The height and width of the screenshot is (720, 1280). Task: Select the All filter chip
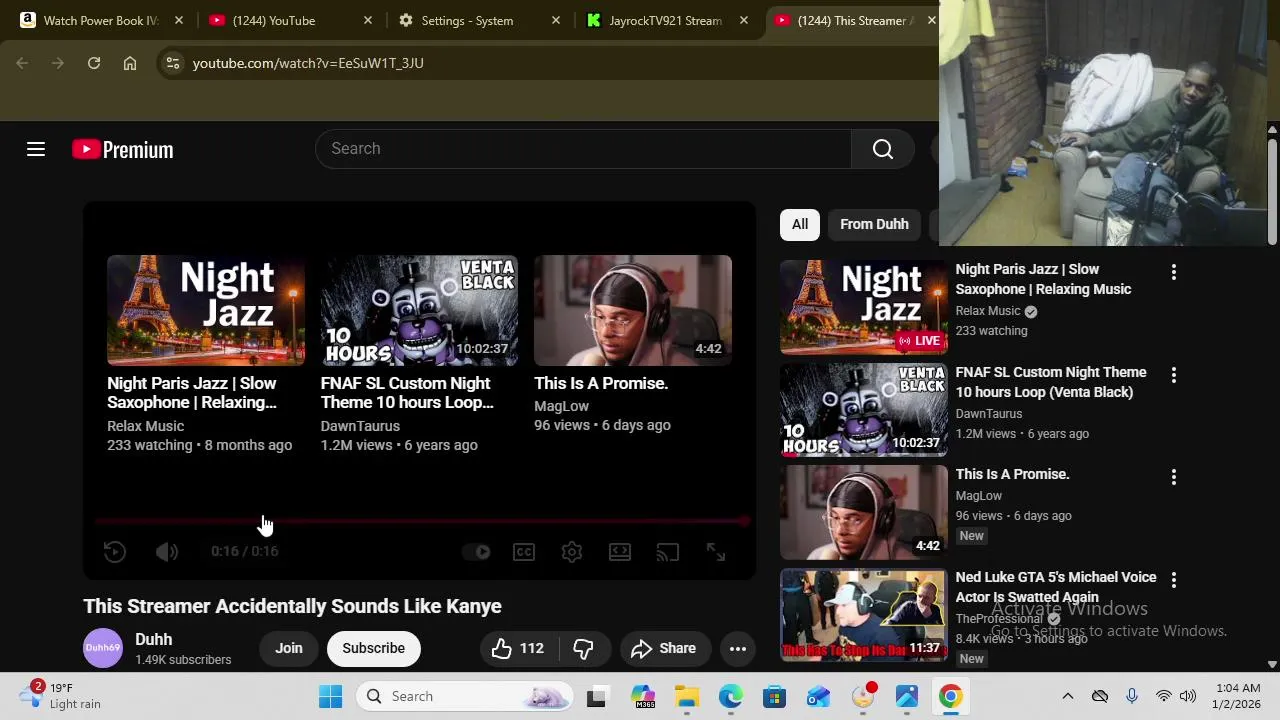[x=800, y=224]
